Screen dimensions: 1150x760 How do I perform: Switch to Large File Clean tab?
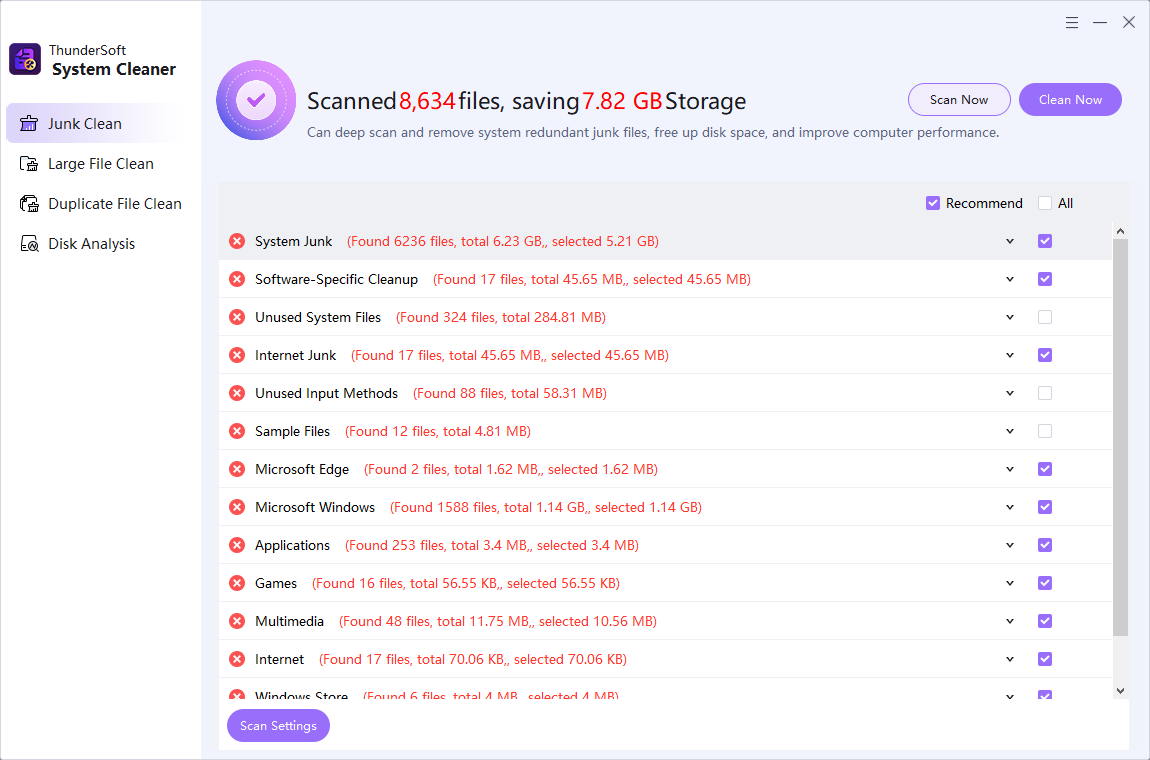coord(101,164)
